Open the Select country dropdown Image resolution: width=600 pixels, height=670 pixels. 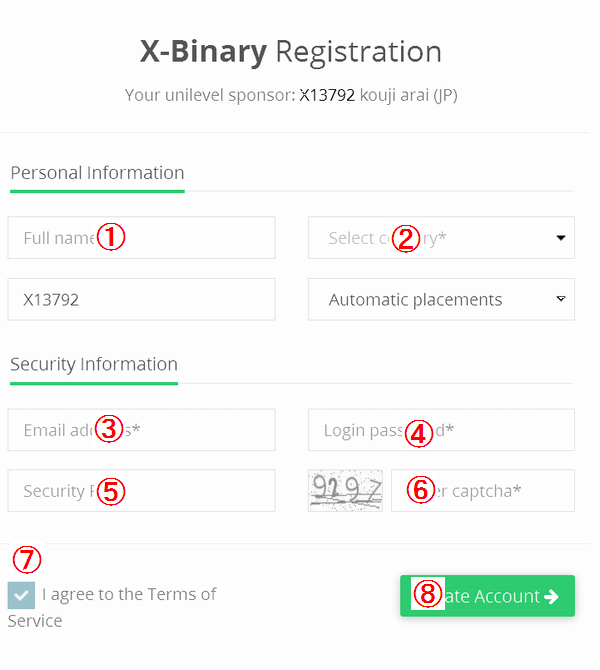(x=441, y=238)
